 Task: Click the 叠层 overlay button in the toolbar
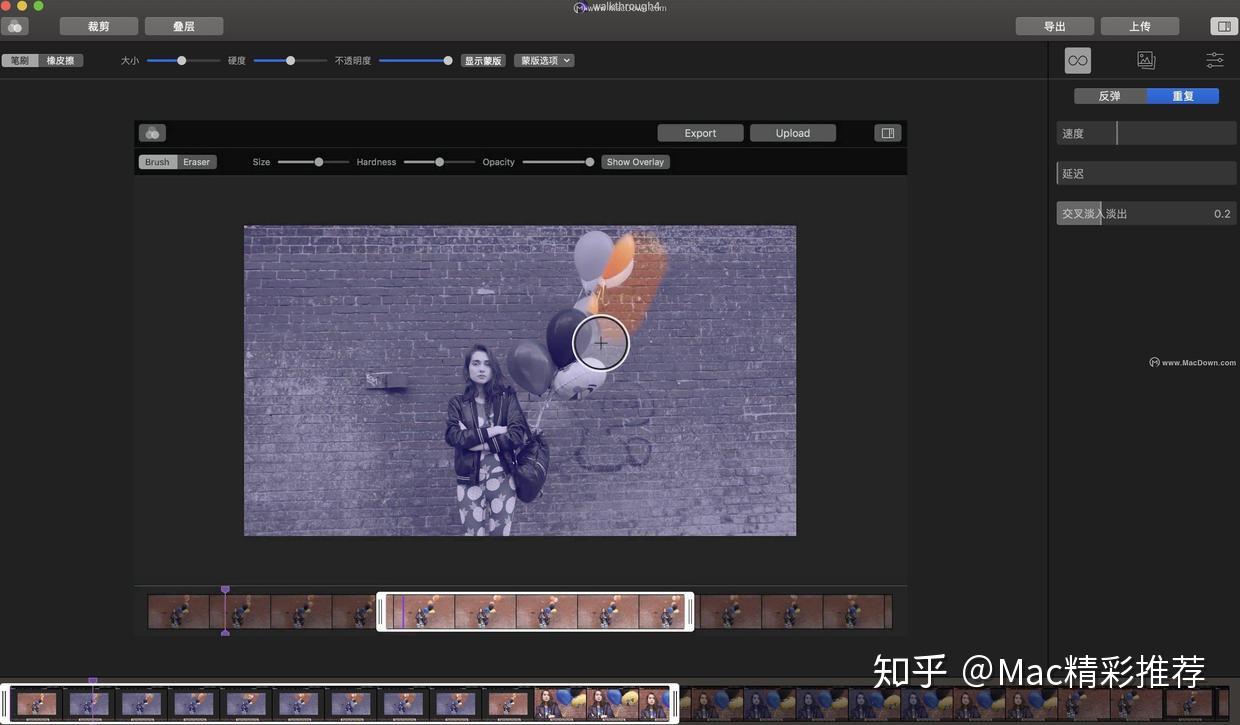(x=184, y=25)
